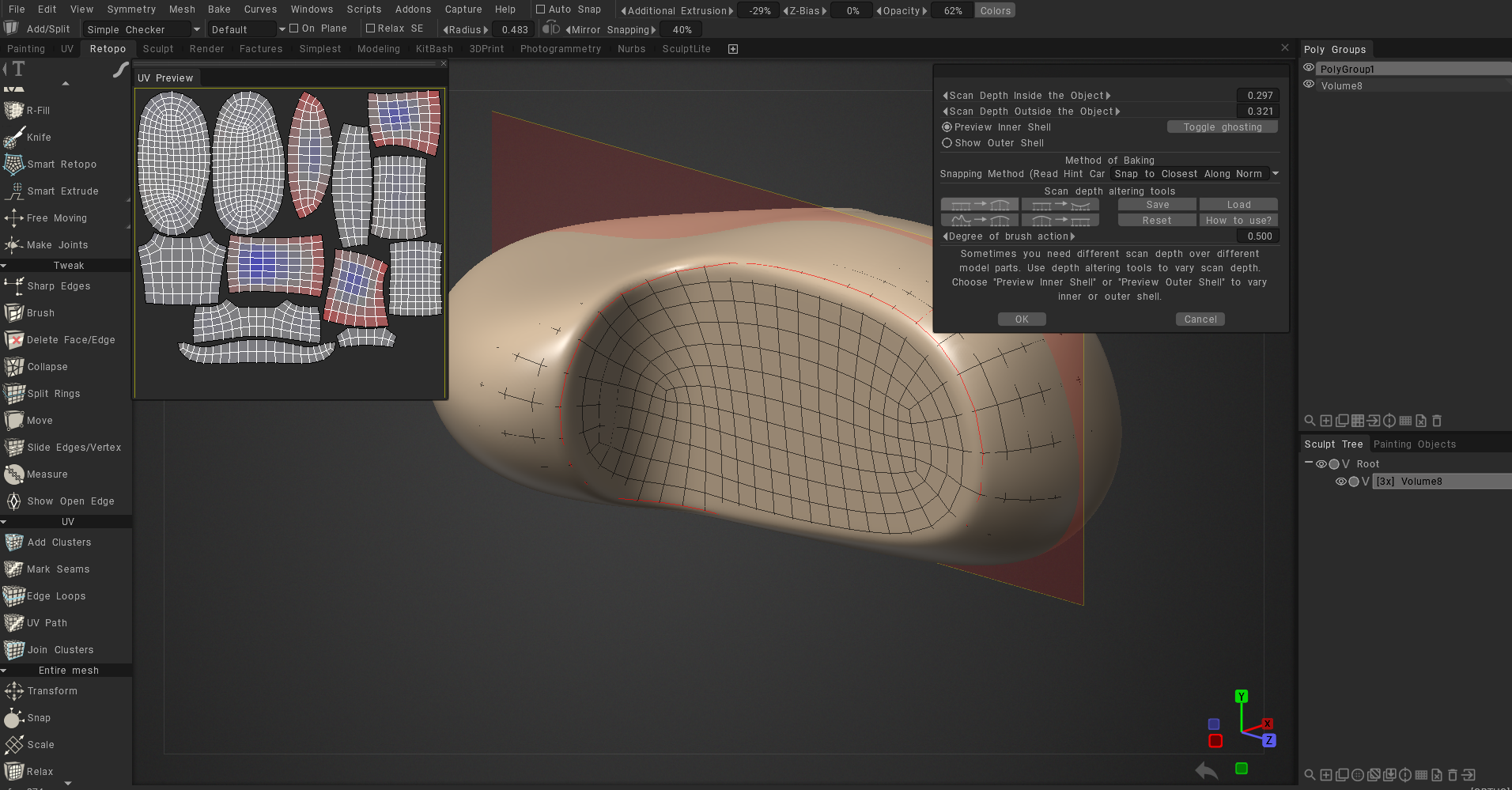This screenshot has height=790, width=1512.
Task: Select Volume8 in the Sculpt Tree
Action: [1421, 482]
